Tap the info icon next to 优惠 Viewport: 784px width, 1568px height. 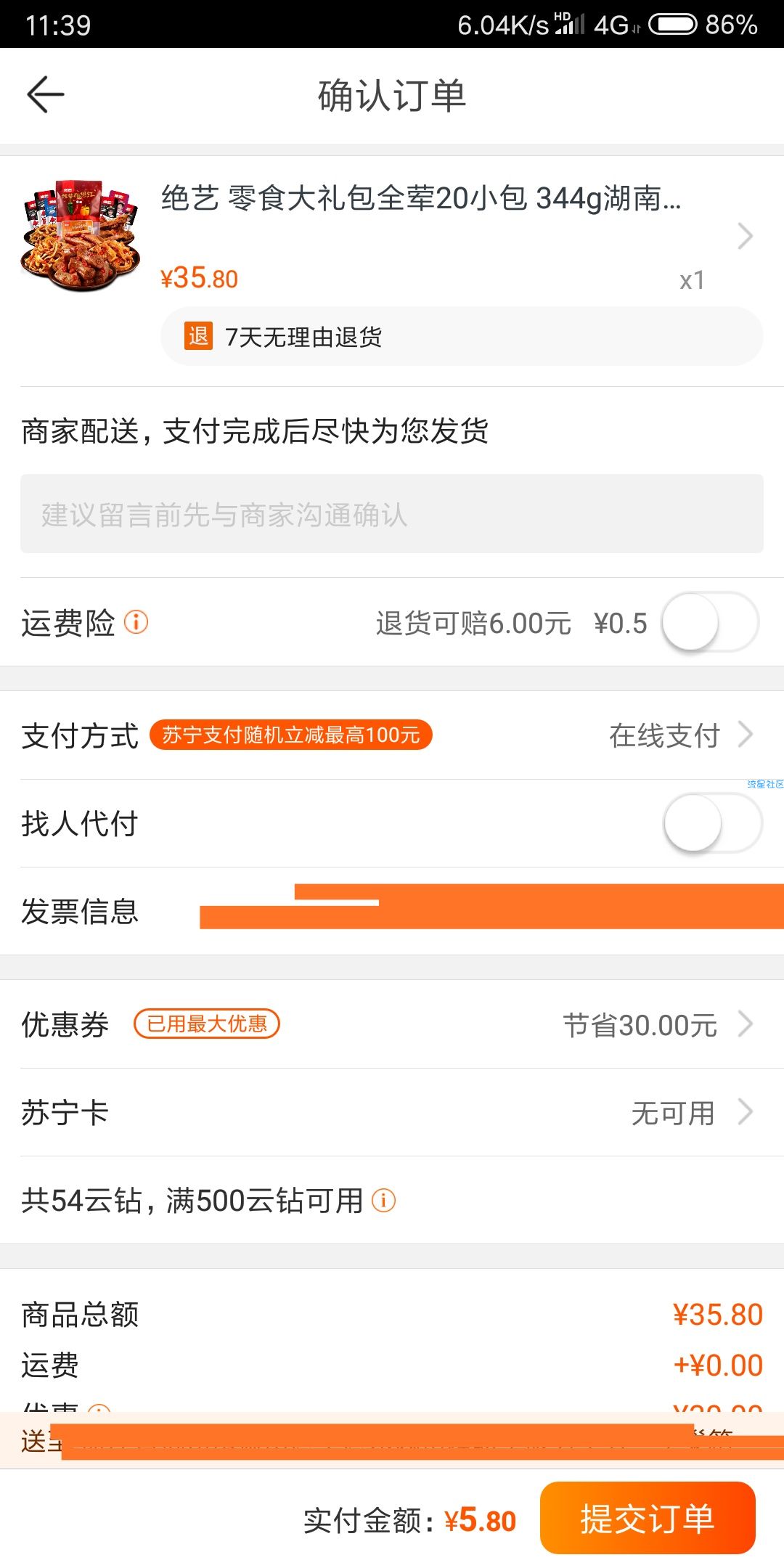pyautogui.click(x=99, y=1408)
